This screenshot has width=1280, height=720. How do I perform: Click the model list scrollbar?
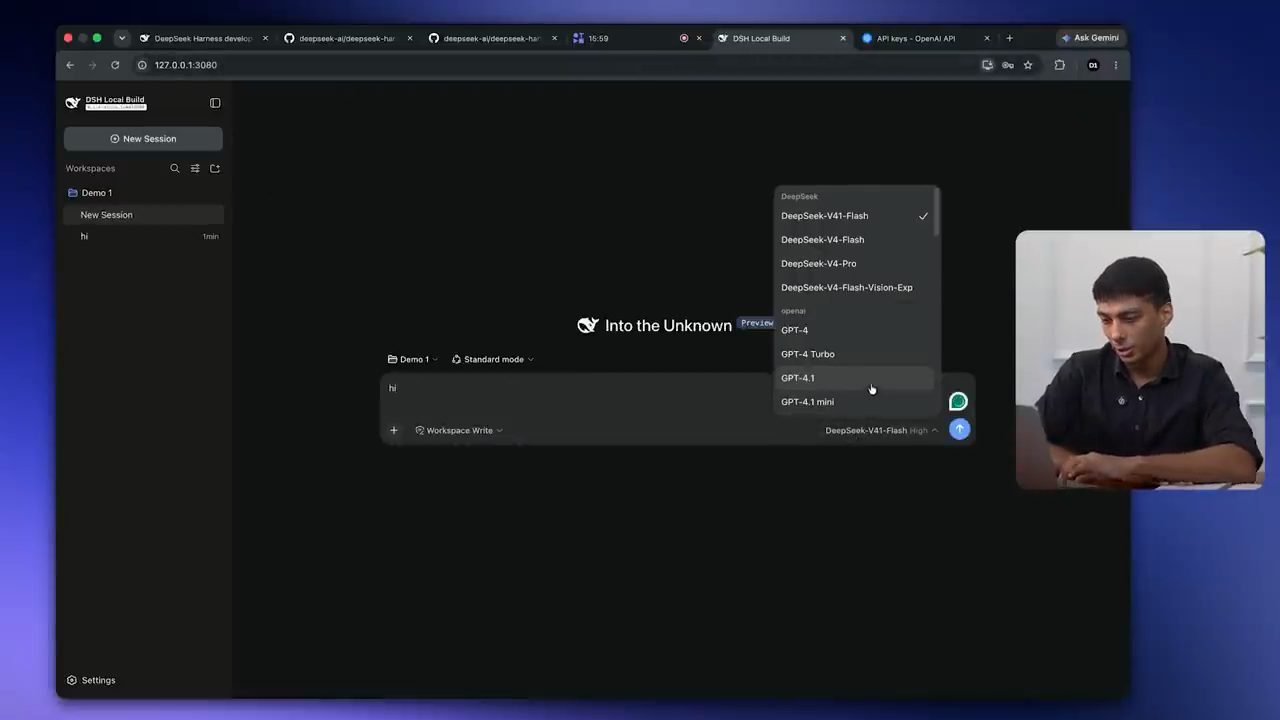936,213
